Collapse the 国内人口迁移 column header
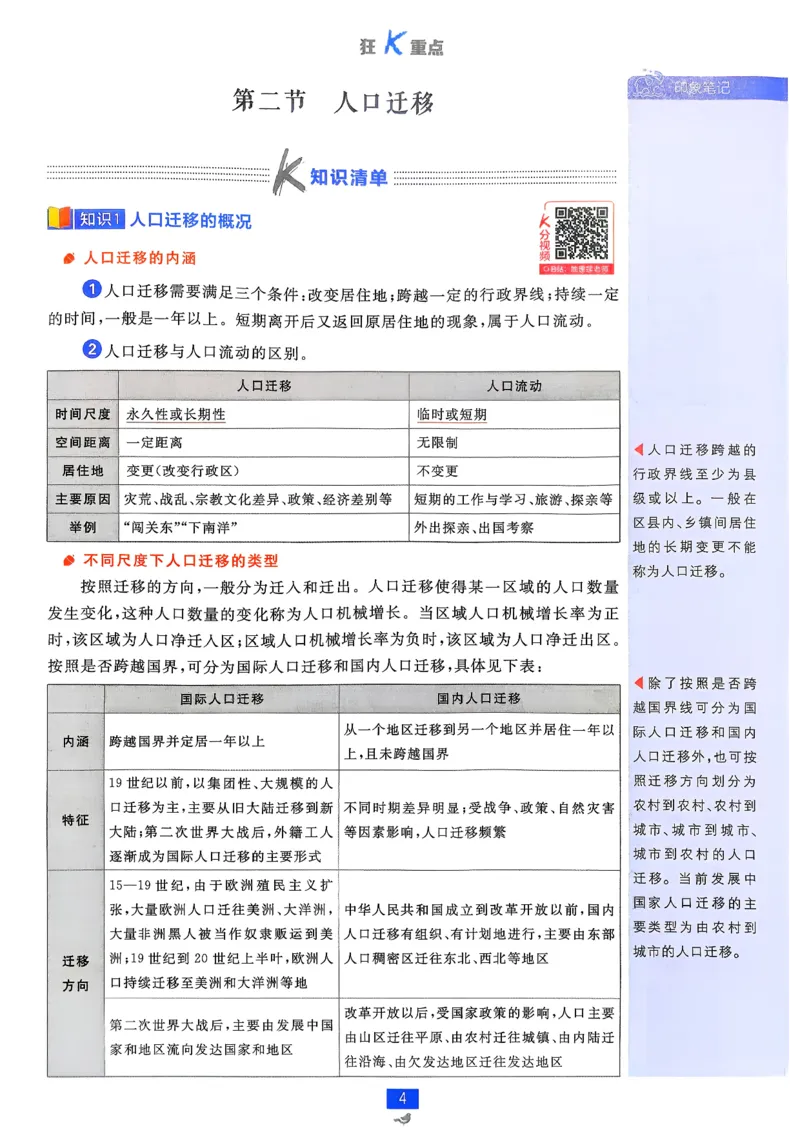Screen dimensions: 800x1130 tap(488, 697)
